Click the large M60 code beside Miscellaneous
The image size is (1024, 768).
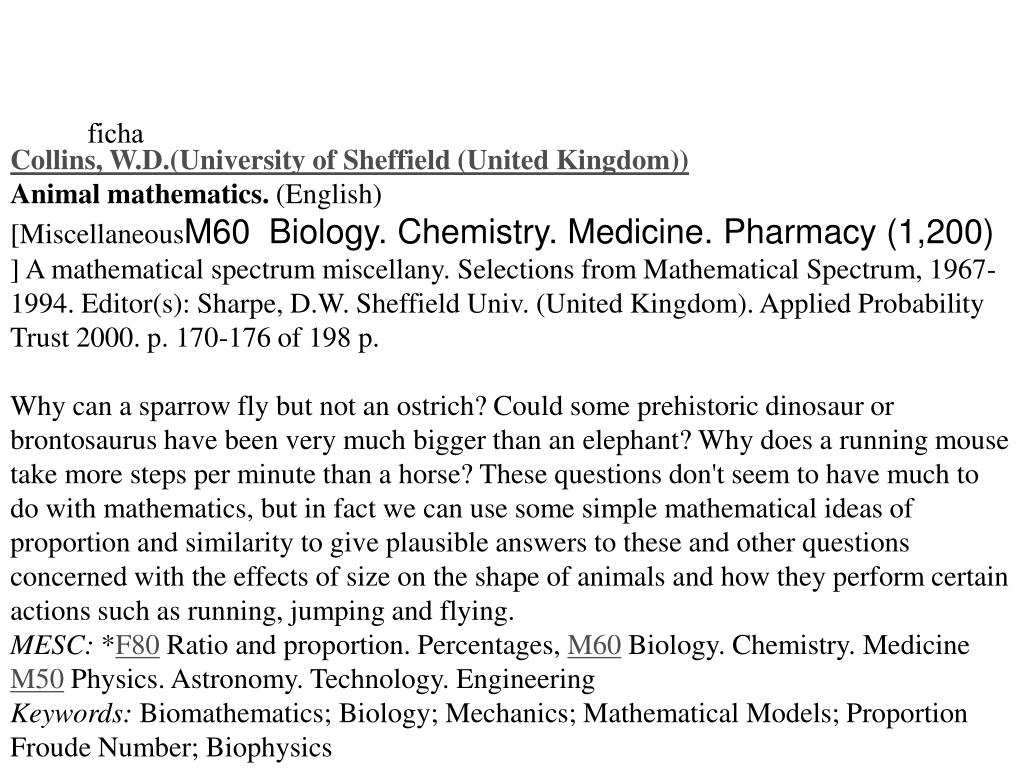click(x=217, y=232)
